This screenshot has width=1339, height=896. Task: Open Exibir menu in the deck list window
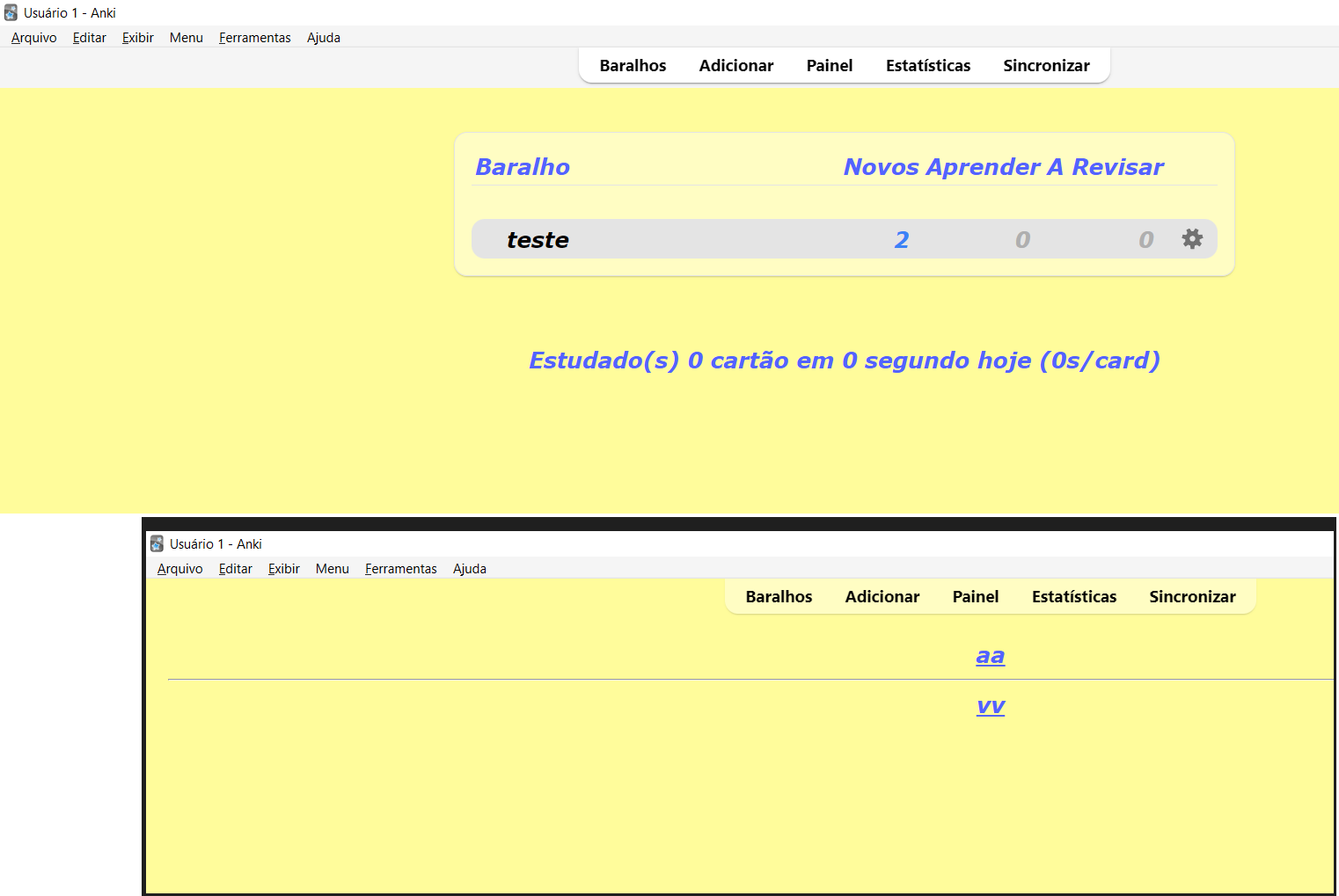(137, 38)
